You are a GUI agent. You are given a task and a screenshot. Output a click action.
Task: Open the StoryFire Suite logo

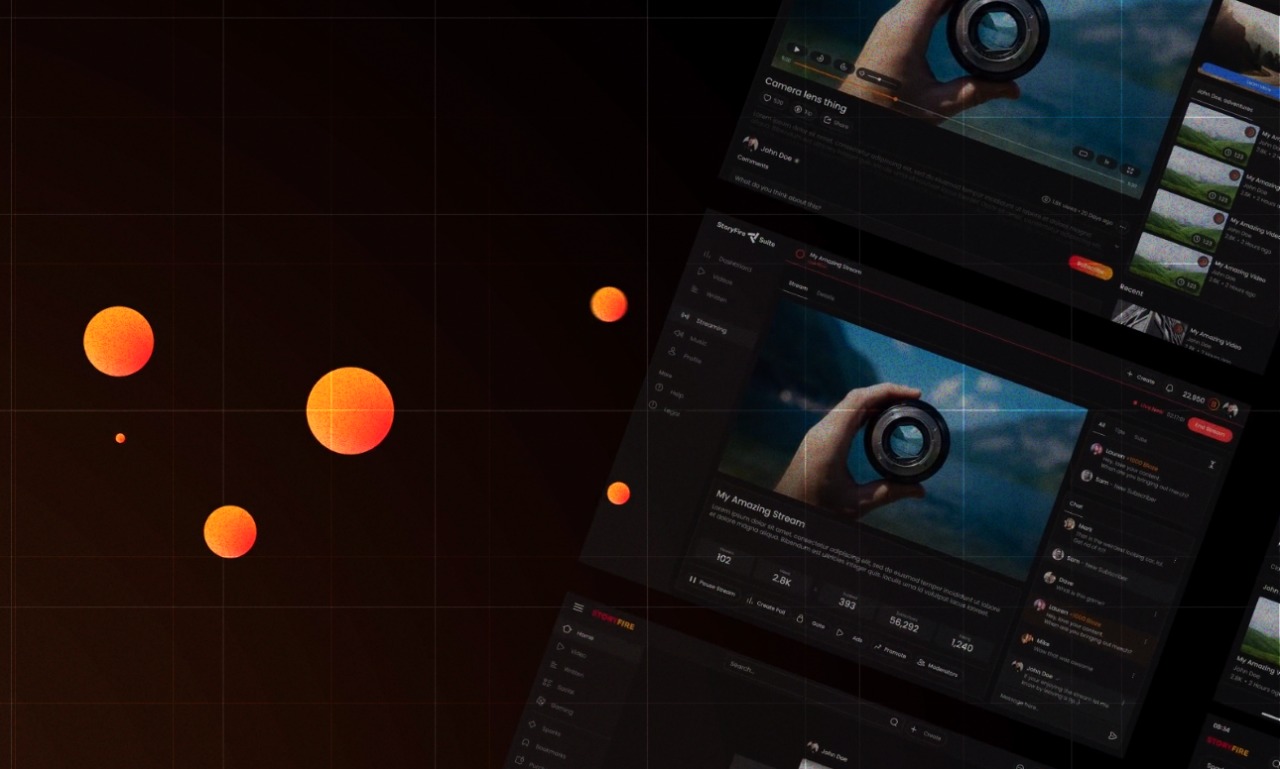point(746,234)
